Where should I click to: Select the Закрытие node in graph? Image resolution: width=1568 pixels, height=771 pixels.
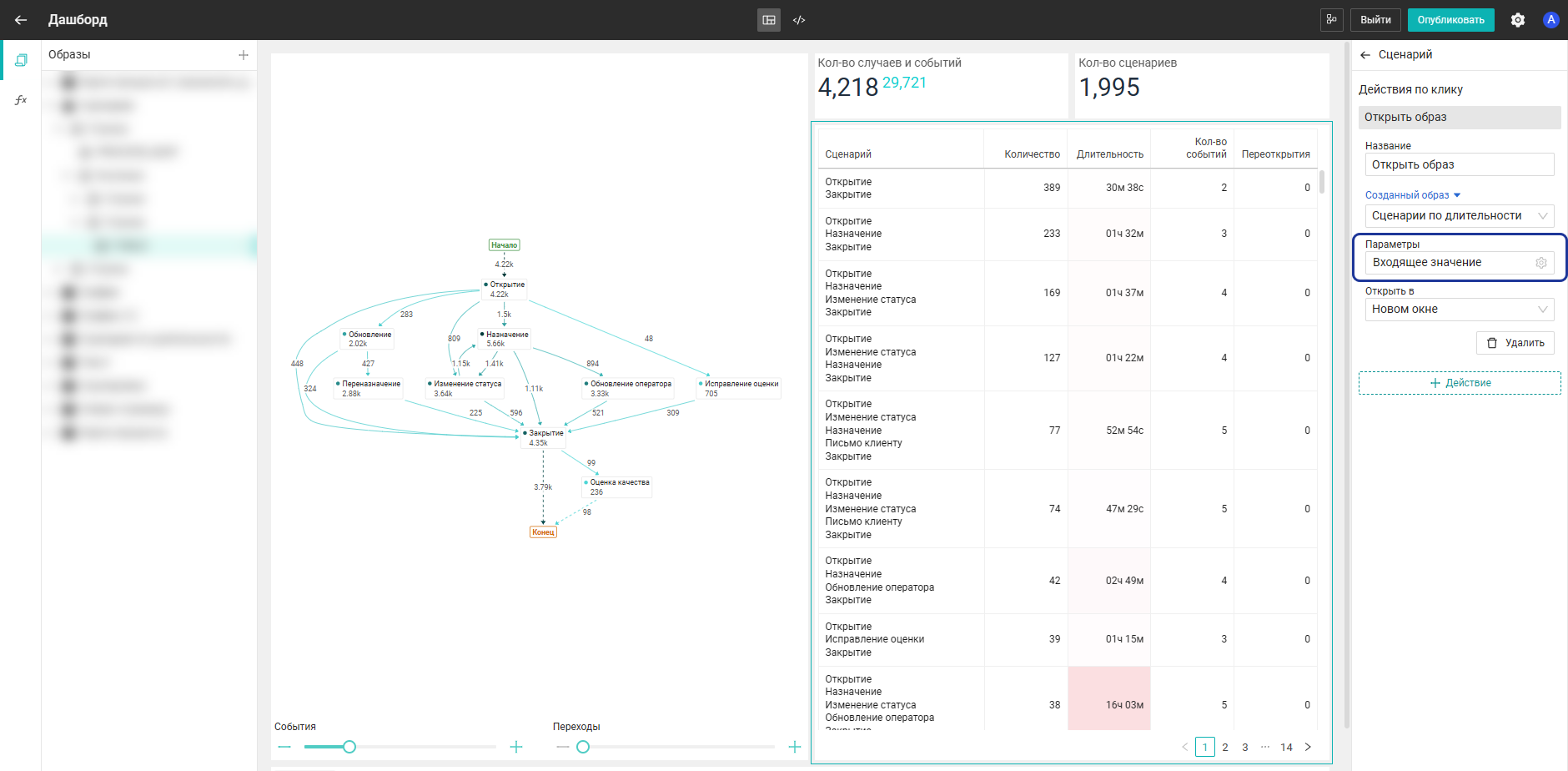(544, 437)
